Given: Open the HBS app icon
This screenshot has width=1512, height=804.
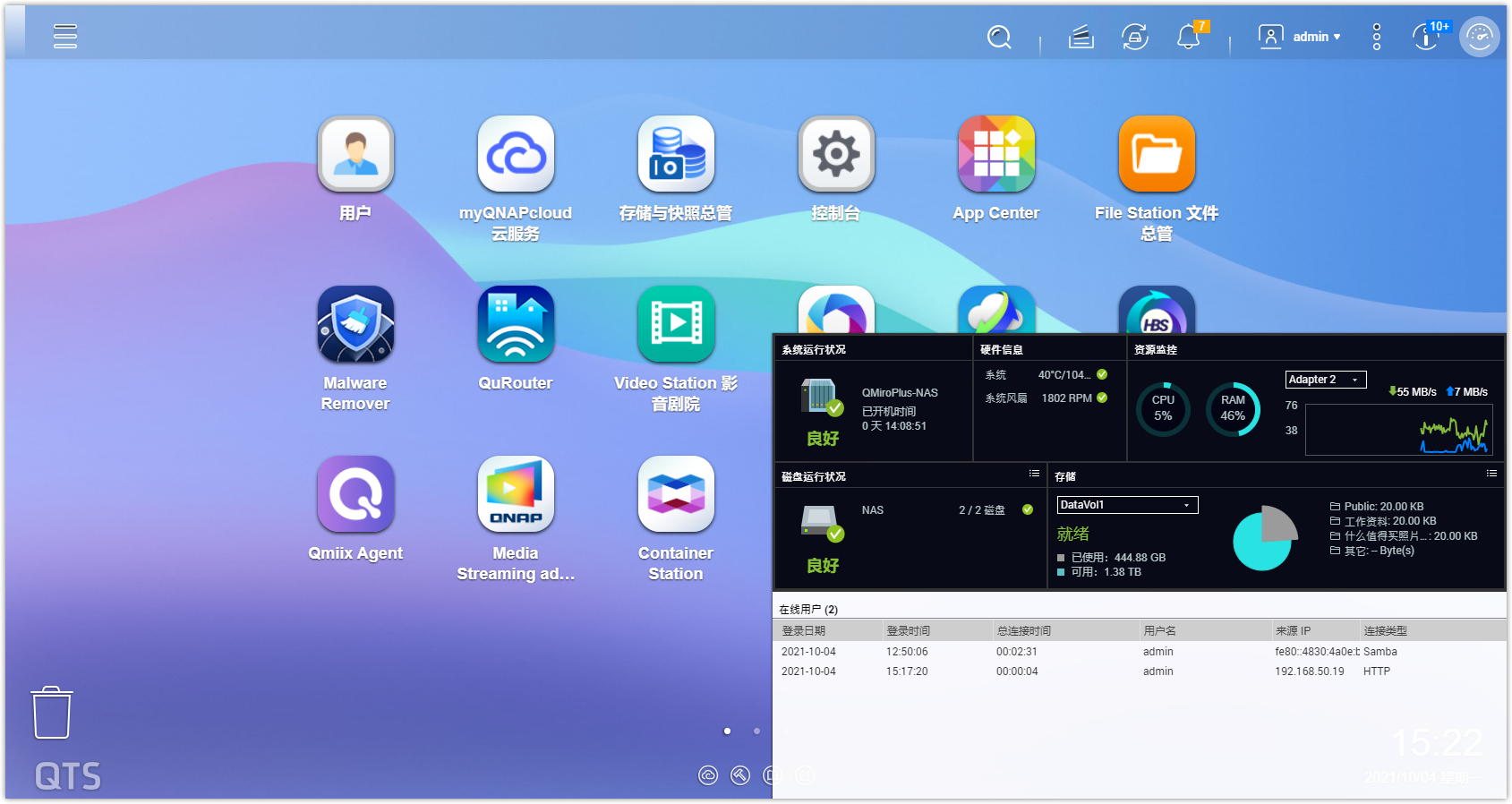Looking at the screenshot, I should pyautogui.click(x=1157, y=310).
